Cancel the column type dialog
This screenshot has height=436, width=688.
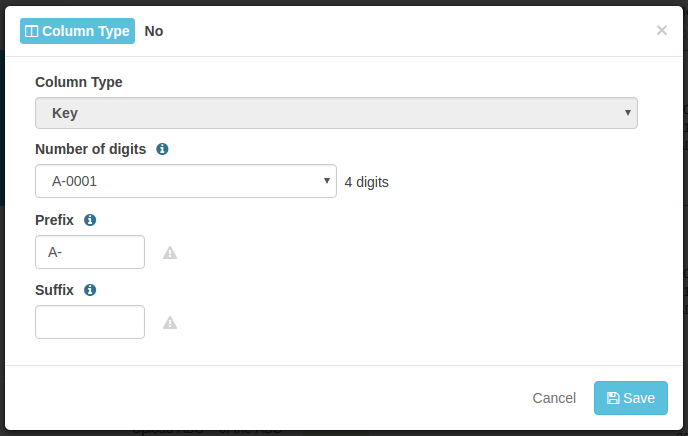pyautogui.click(x=554, y=398)
